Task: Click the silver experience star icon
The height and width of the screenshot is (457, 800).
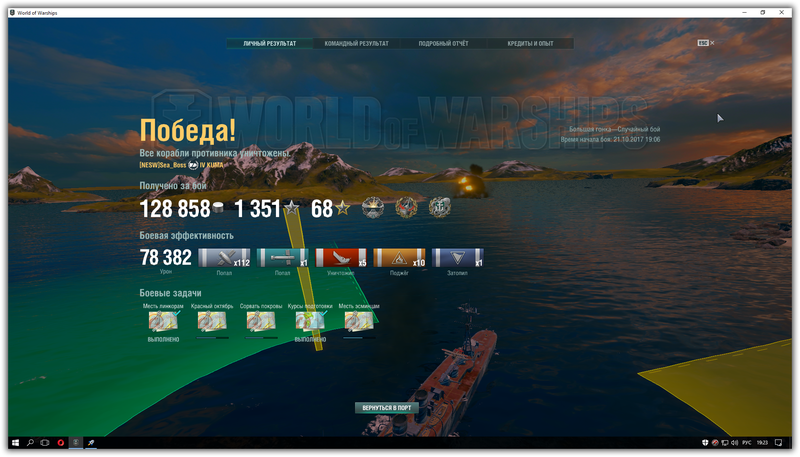Action: [x=291, y=208]
